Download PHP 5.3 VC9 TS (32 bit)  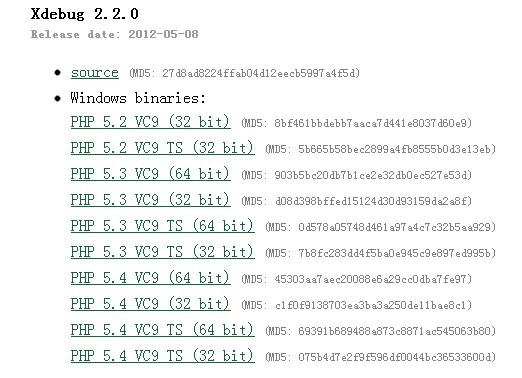[x=162, y=252]
